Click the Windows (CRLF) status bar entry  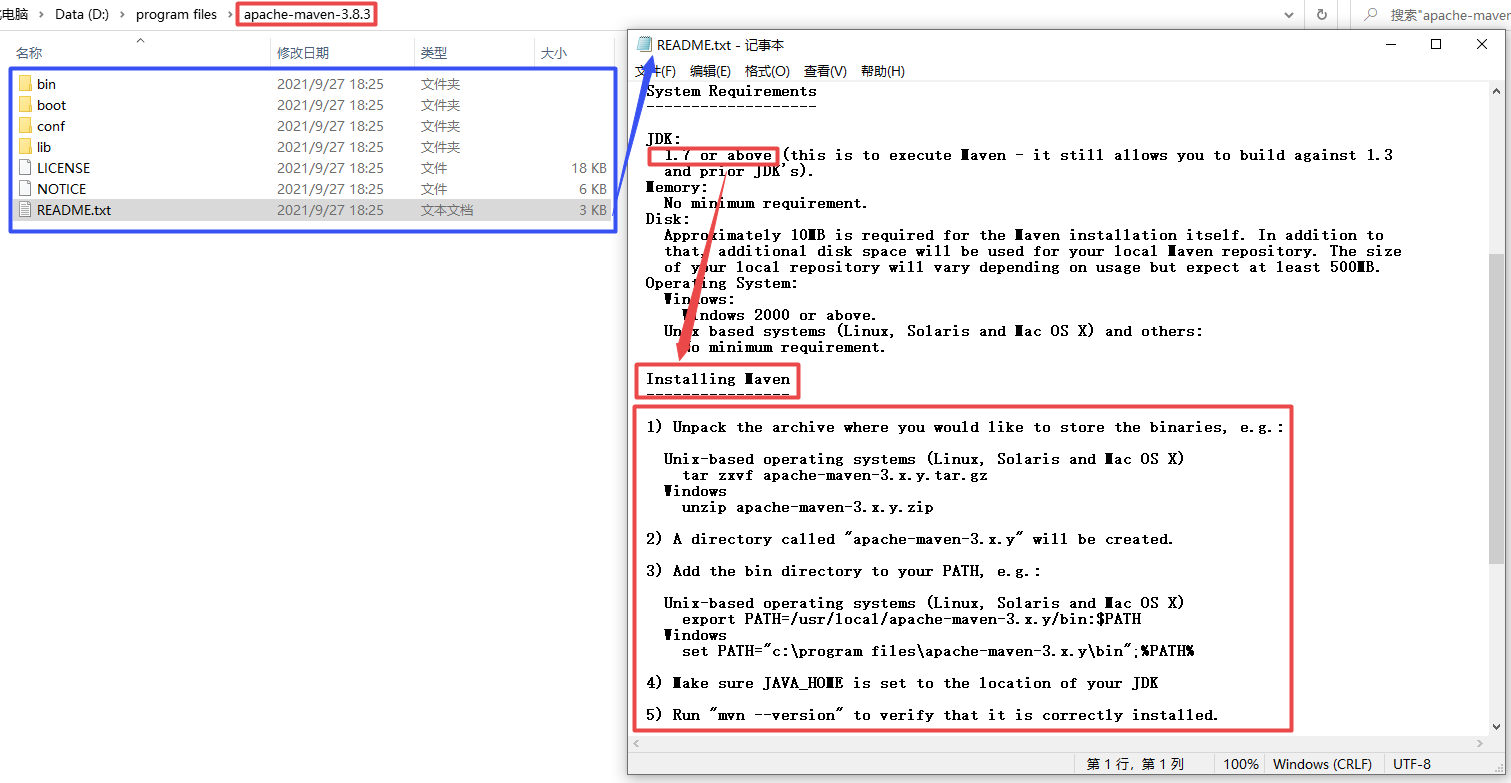(1322, 764)
